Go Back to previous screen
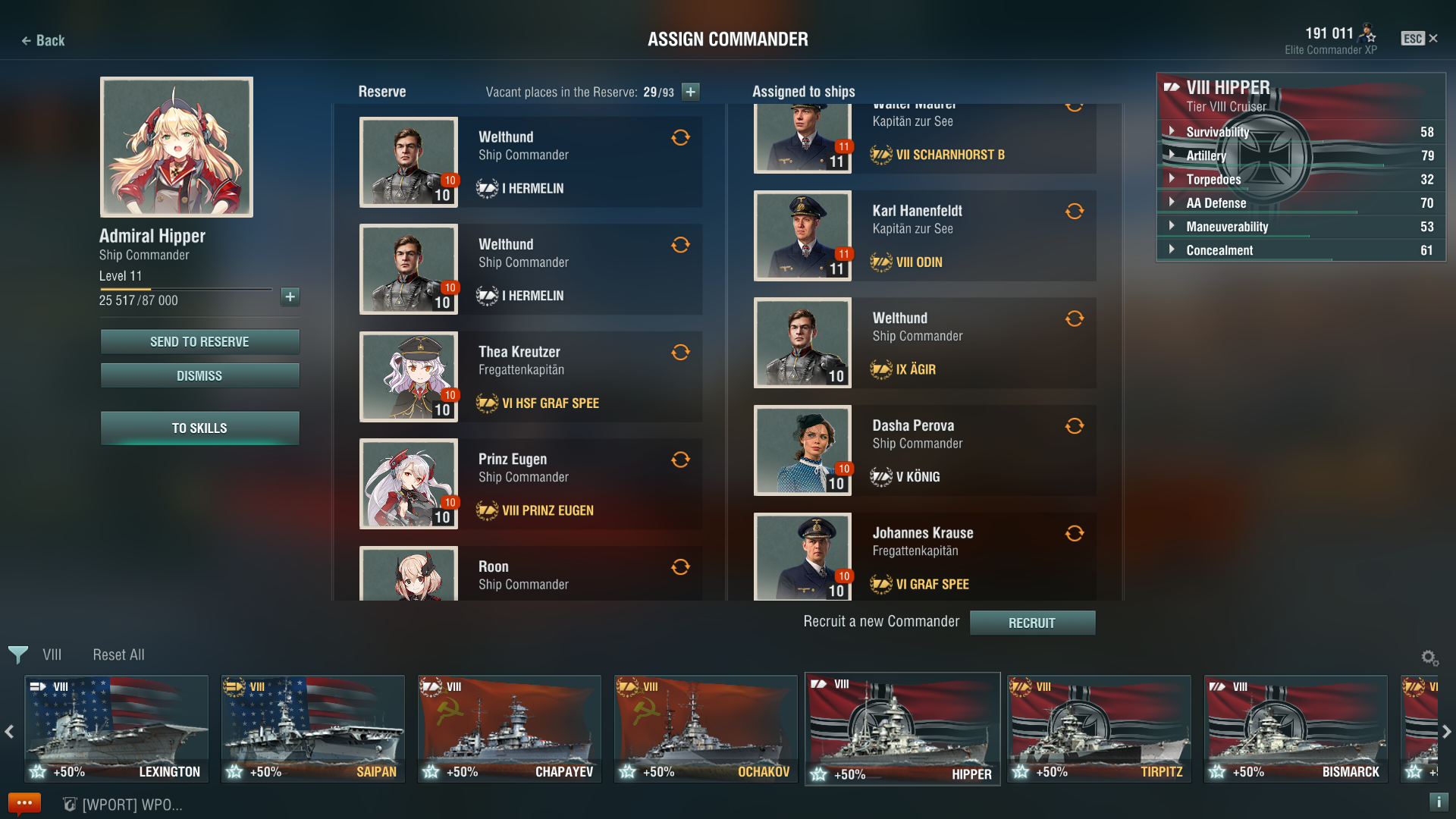Image resolution: width=1456 pixels, height=819 pixels. coord(42,40)
